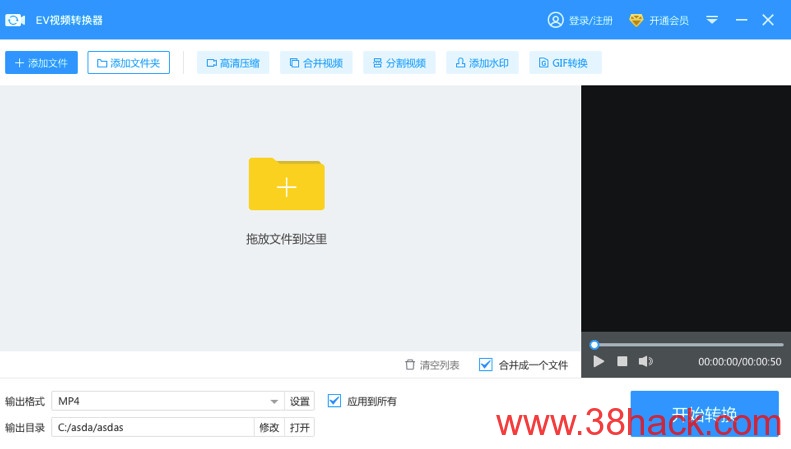This screenshot has height=449, width=791.
Task: Click the 设置 format settings button
Action: pyautogui.click(x=300, y=401)
